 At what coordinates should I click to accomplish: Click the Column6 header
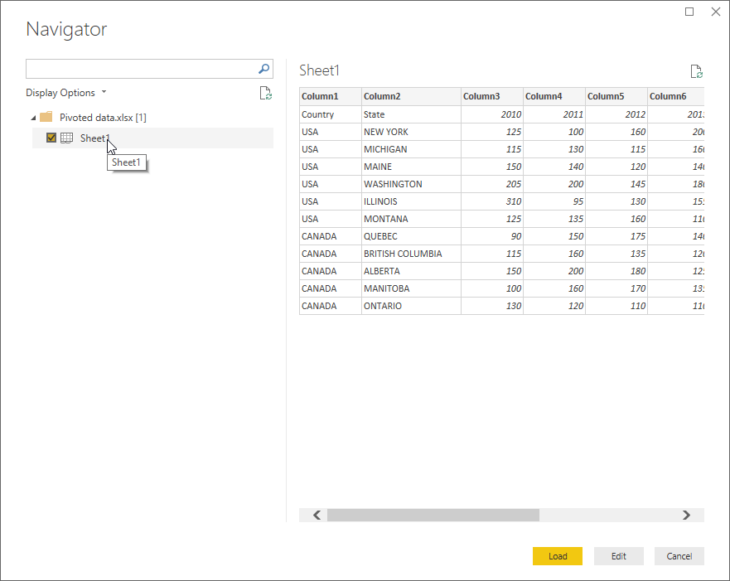click(676, 96)
